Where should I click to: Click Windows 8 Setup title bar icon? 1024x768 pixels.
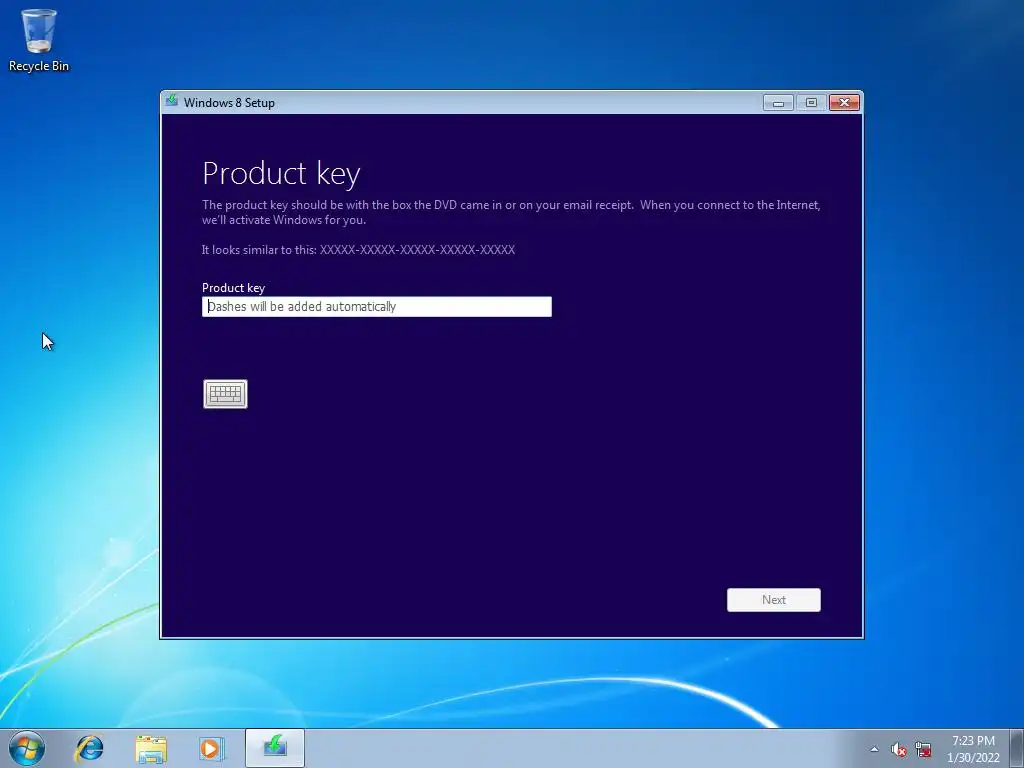tap(172, 101)
